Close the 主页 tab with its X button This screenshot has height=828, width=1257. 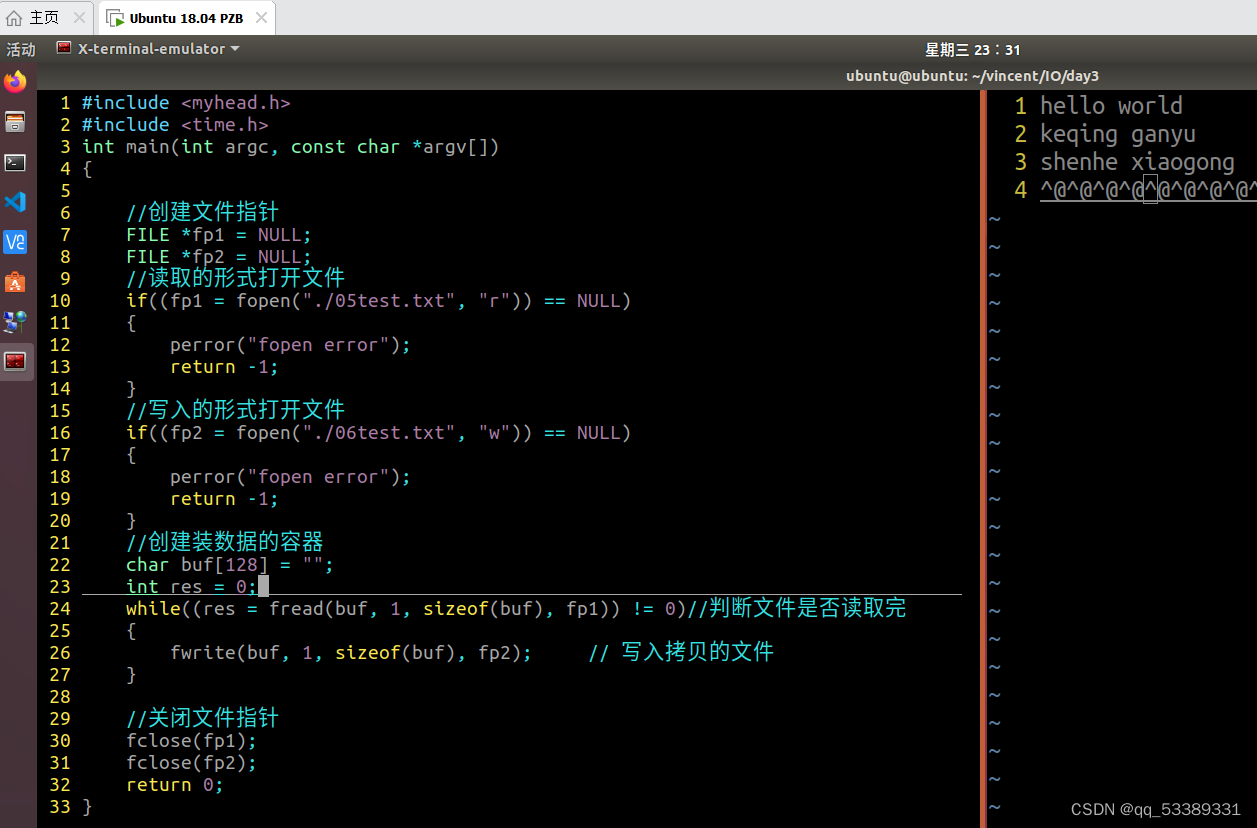78,17
